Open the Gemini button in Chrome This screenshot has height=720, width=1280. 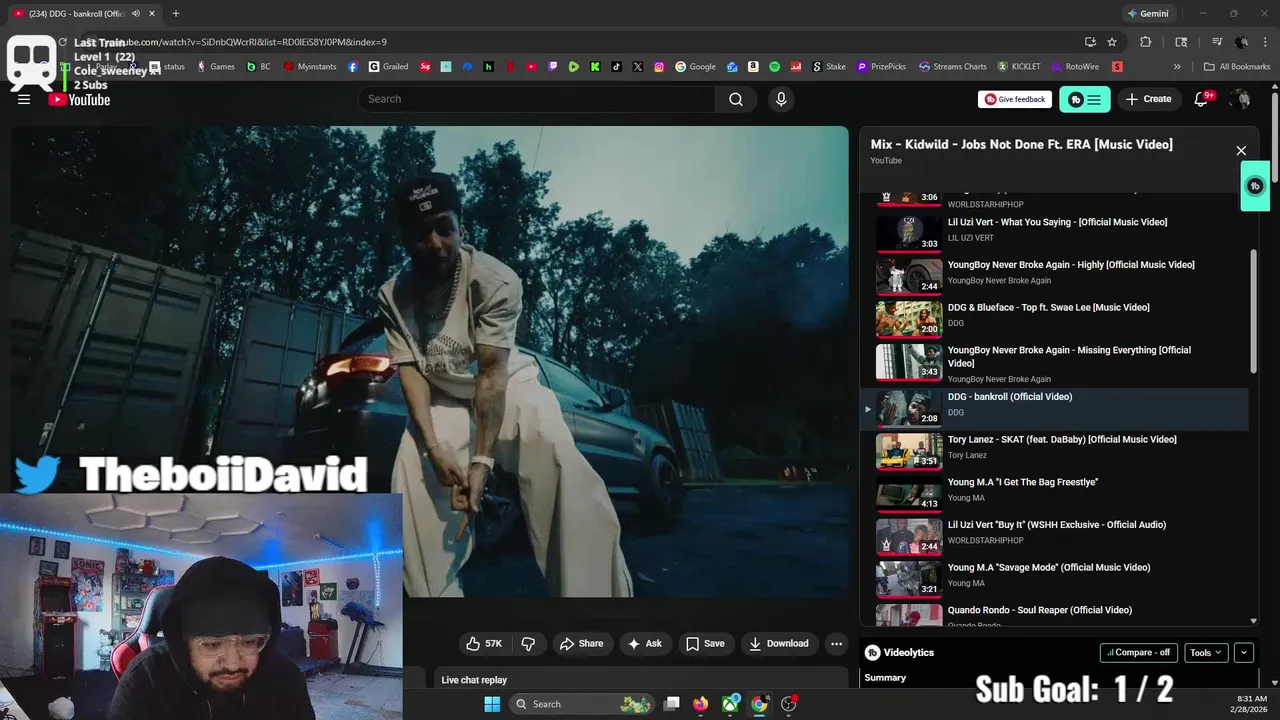pos(1147,14)
